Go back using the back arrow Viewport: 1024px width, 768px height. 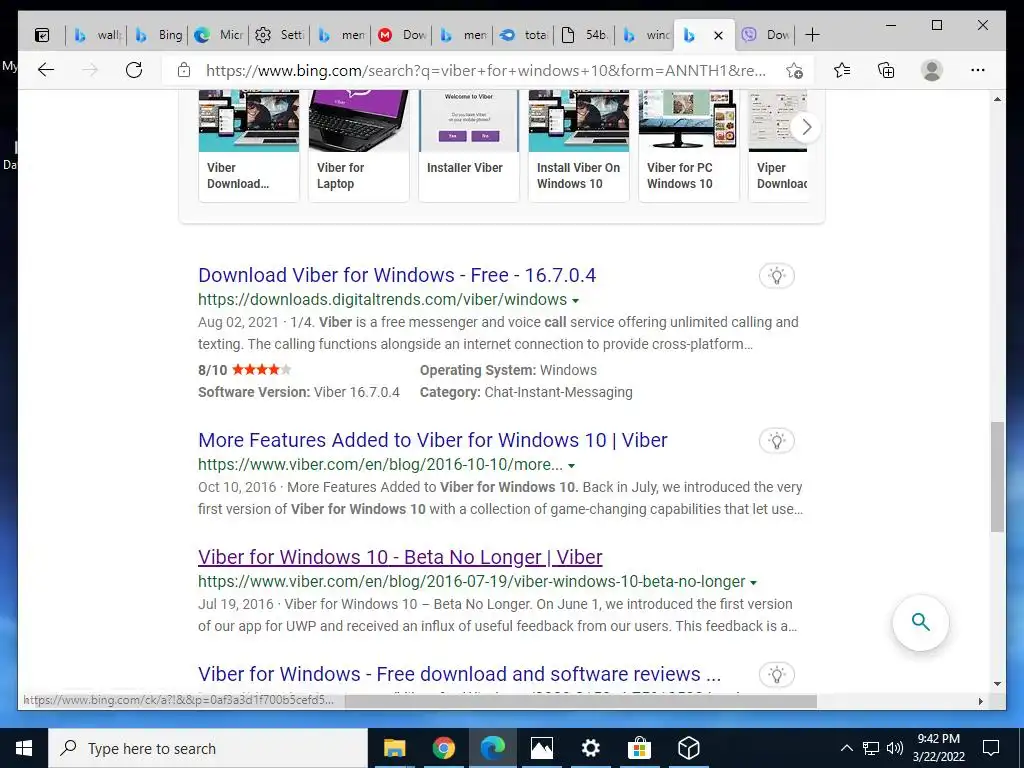[46, 70]
